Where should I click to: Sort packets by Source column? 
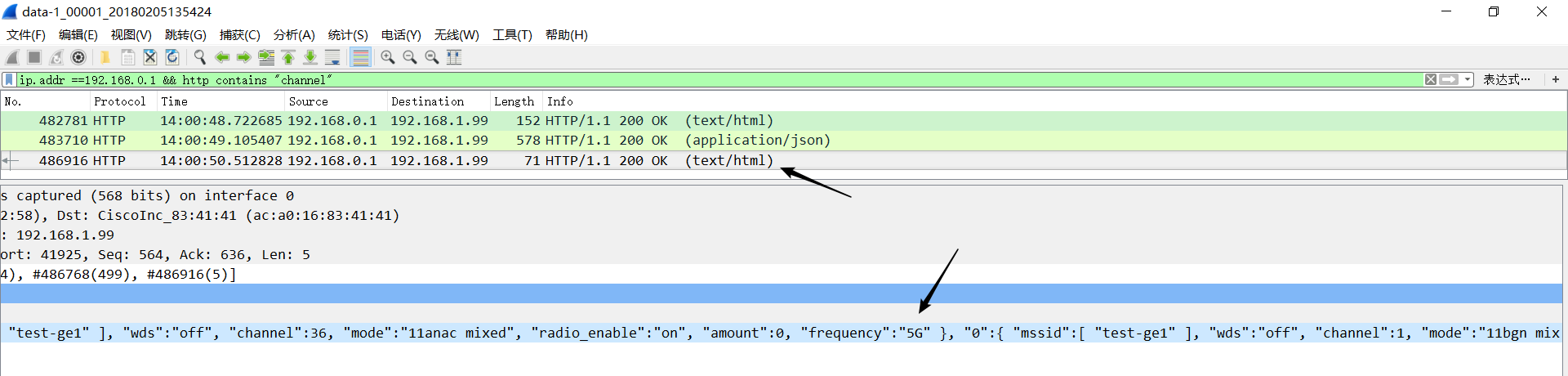click(x=336, y=101)
